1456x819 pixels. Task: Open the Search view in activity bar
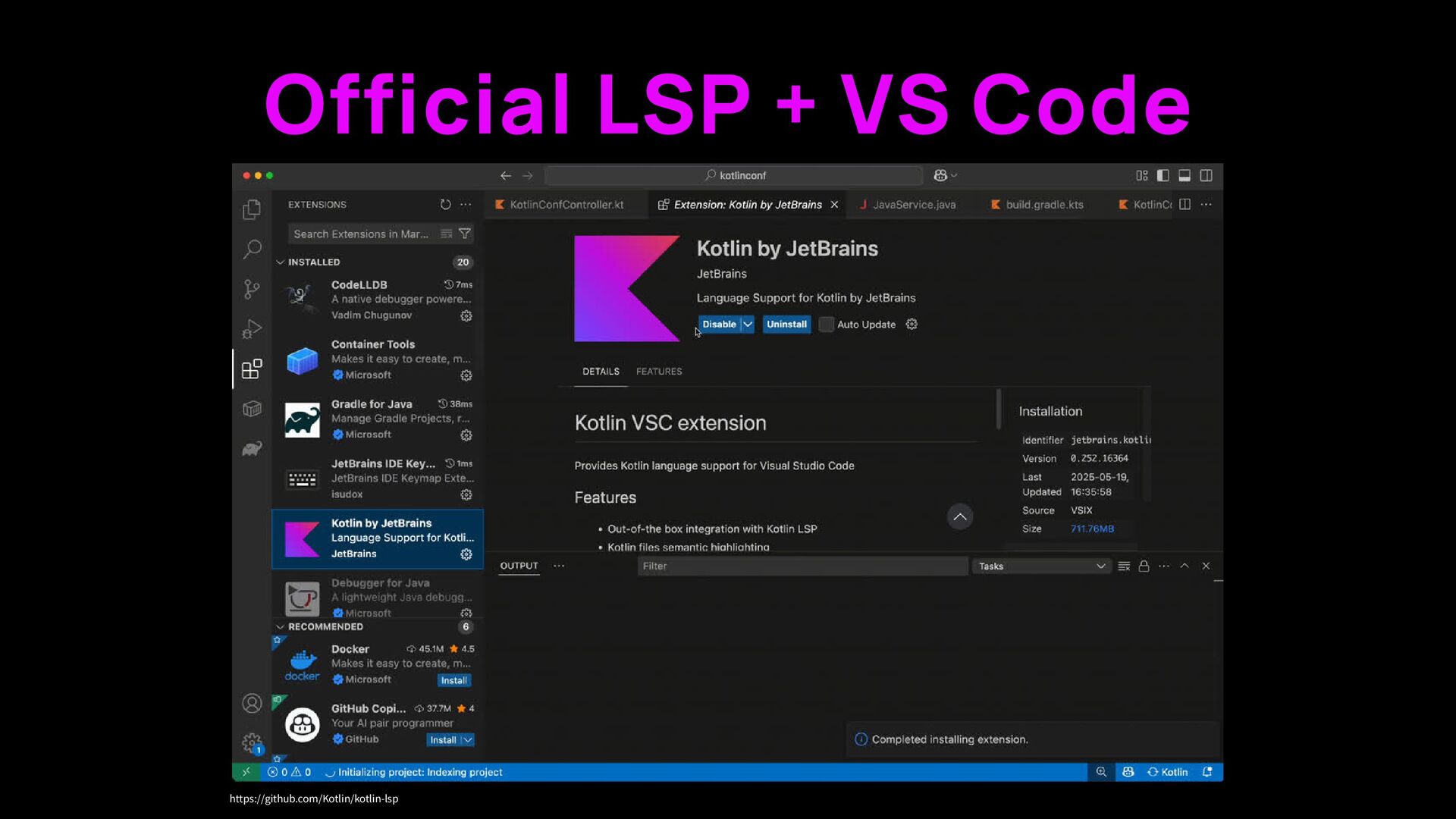pos(252,249)
